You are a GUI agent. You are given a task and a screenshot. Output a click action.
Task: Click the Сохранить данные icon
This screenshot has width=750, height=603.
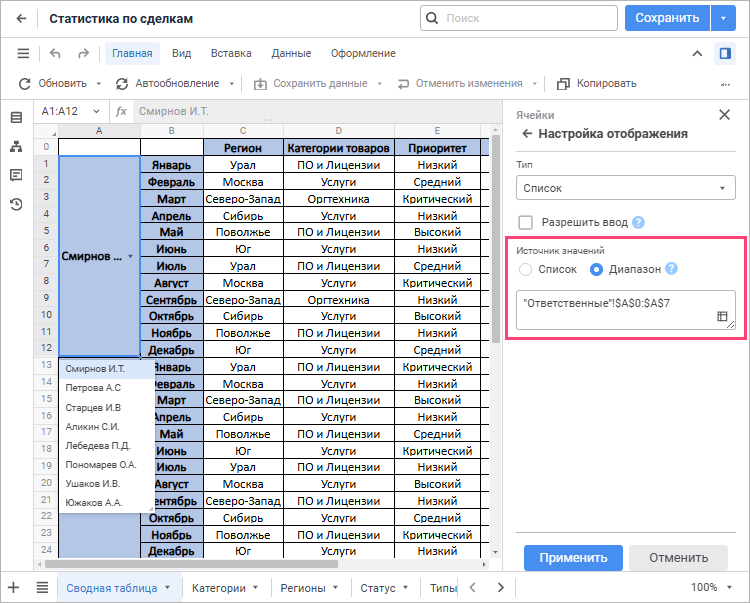click(260, 84)
